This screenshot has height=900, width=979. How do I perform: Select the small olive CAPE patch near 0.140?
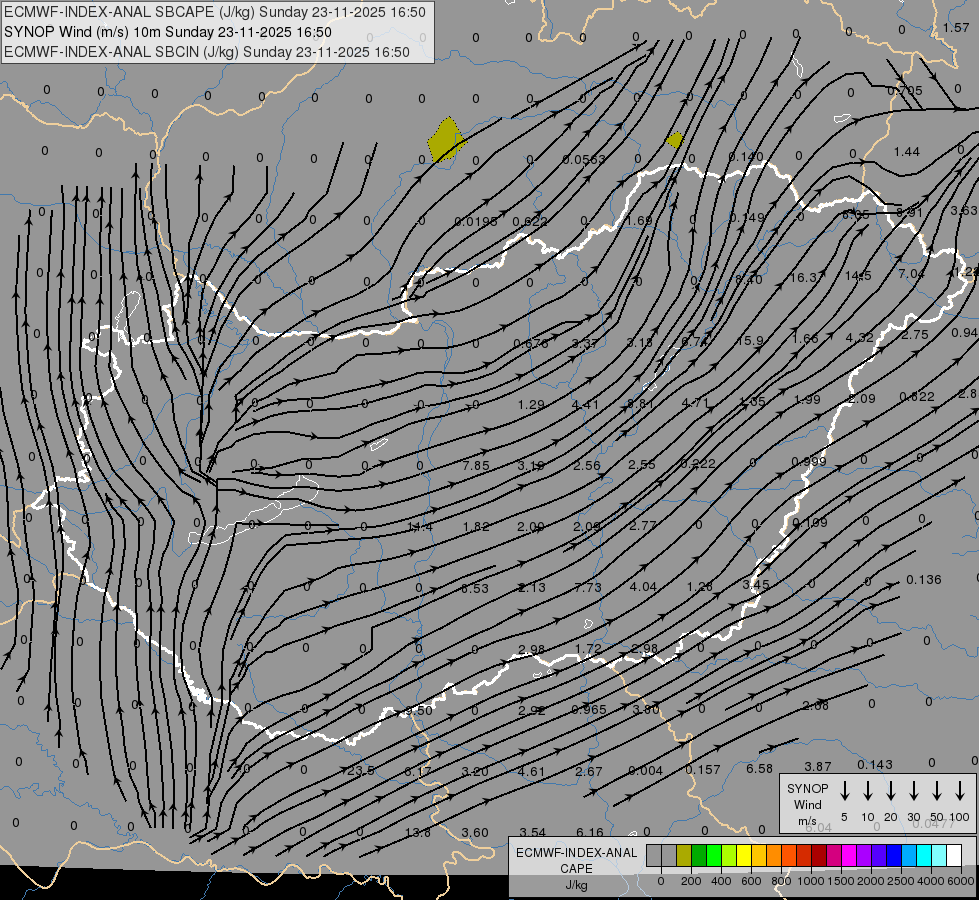pos(675,140)
